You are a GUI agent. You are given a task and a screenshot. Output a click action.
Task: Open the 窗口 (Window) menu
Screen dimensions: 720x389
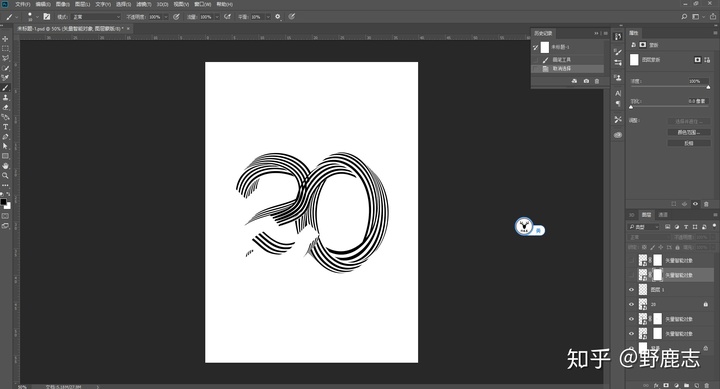point(202,4)
